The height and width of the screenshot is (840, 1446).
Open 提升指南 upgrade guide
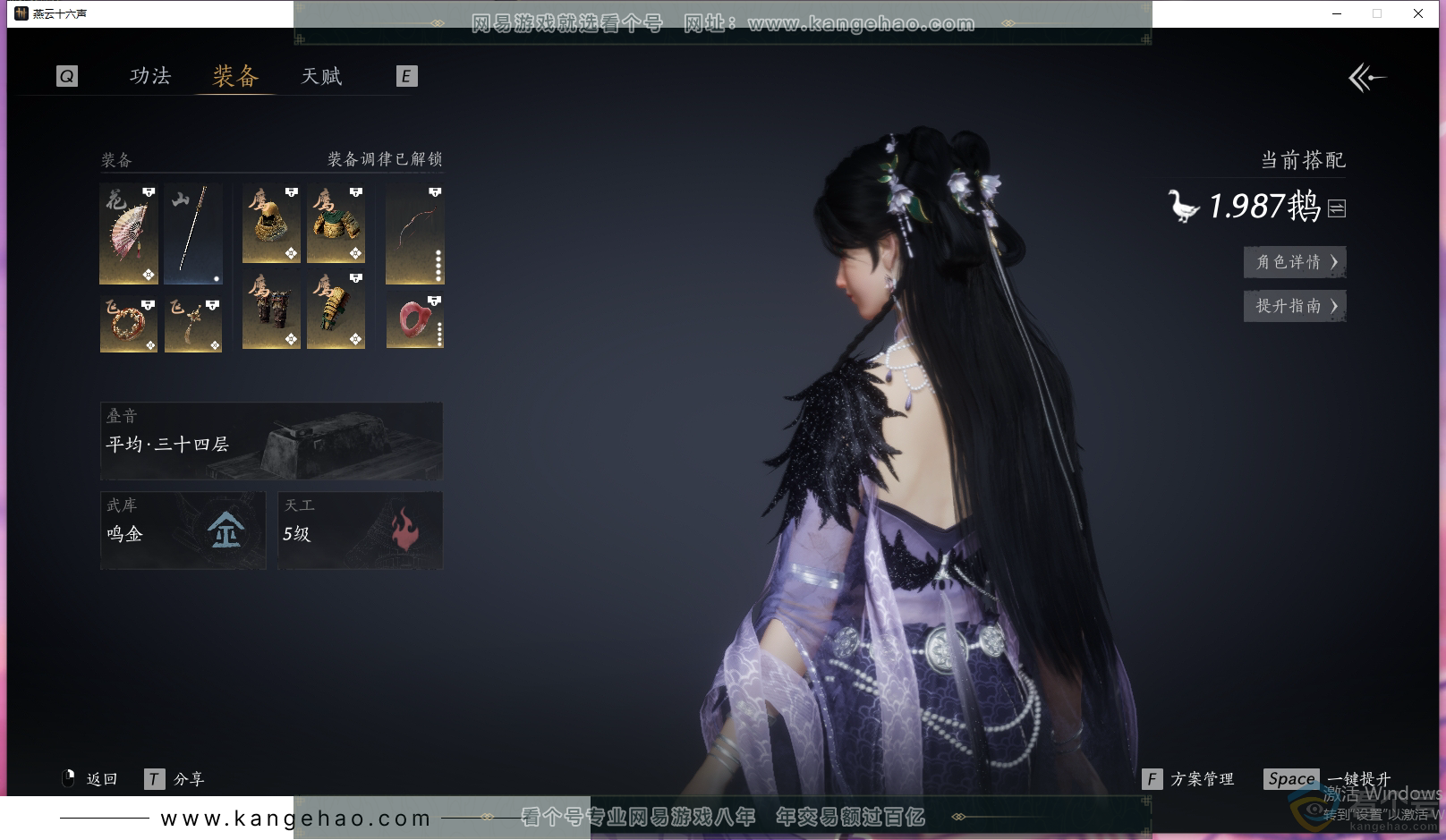coord(1295,306)
